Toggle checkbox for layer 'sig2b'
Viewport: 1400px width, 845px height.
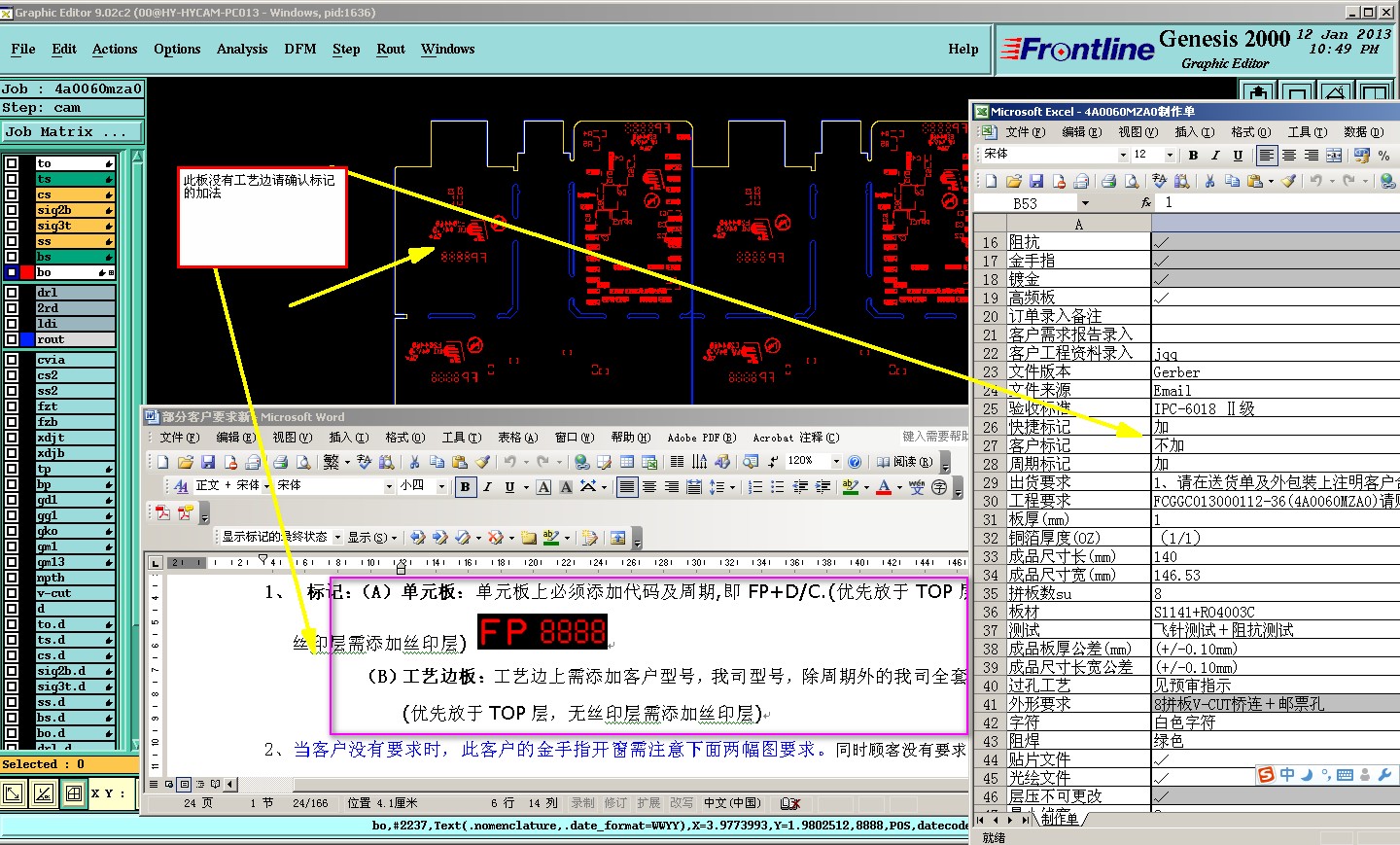(12, 210)
